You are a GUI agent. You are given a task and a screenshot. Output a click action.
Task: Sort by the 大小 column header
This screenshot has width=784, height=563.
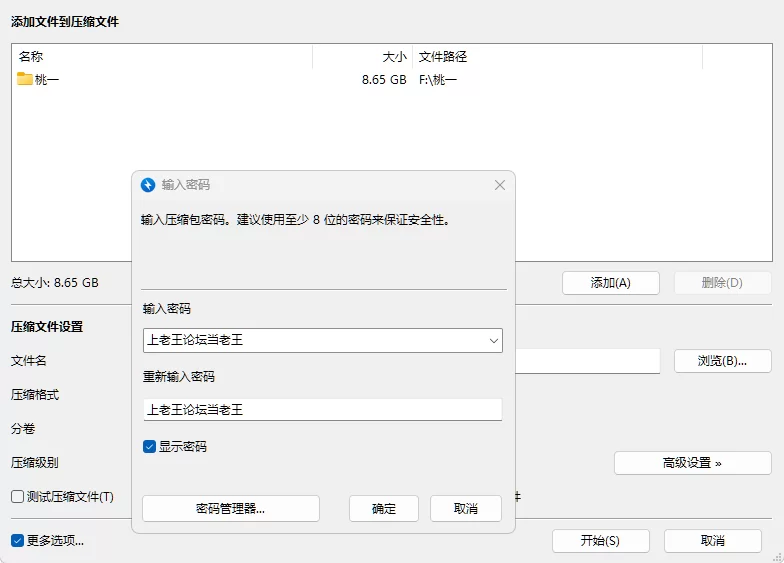(x=362, y=56)
